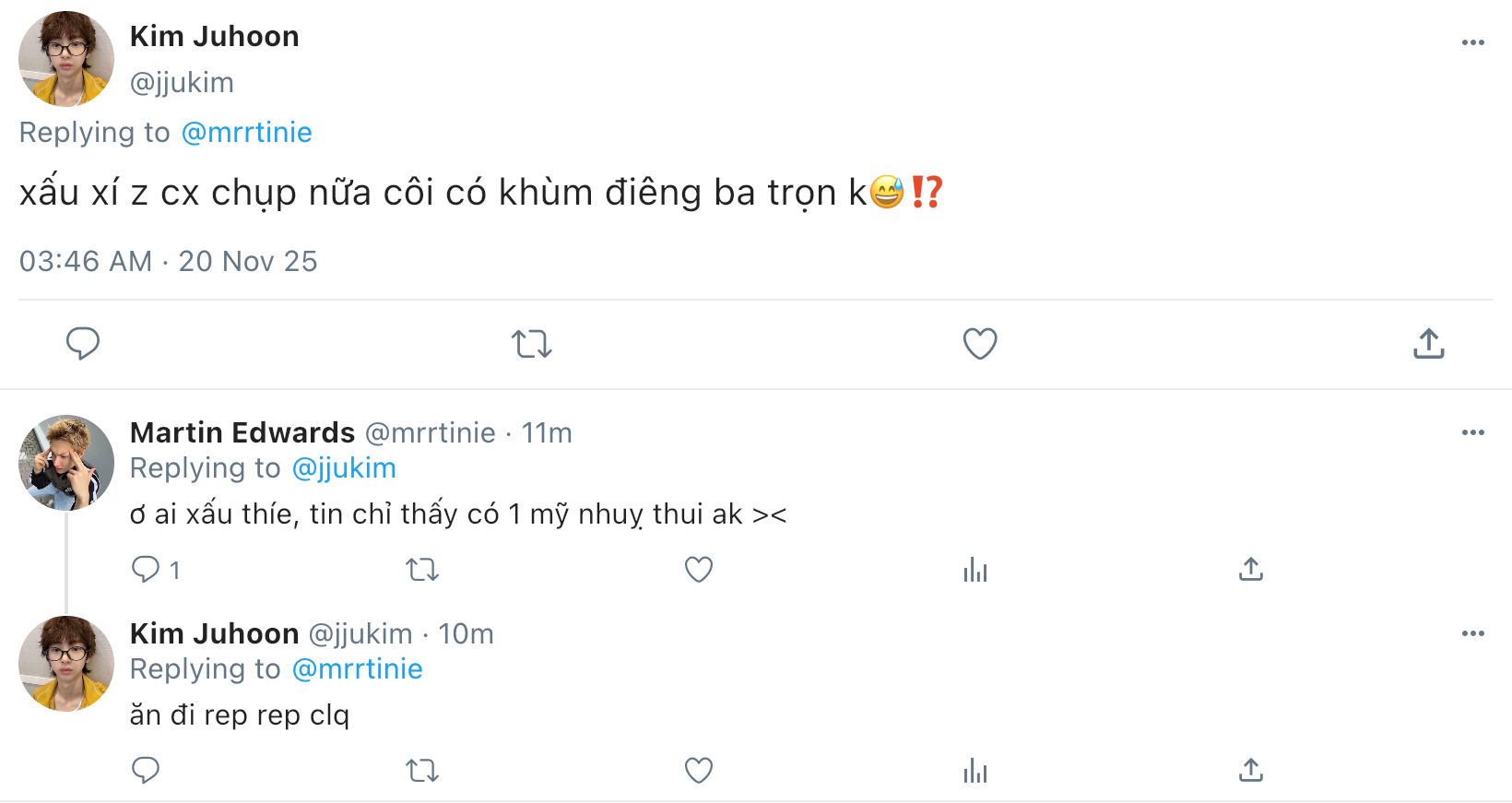The width and height of the screenshot is (1512, 803).
Task: Open @mrrtinie link in main tweet header
Action: click(x=246, y=133)
